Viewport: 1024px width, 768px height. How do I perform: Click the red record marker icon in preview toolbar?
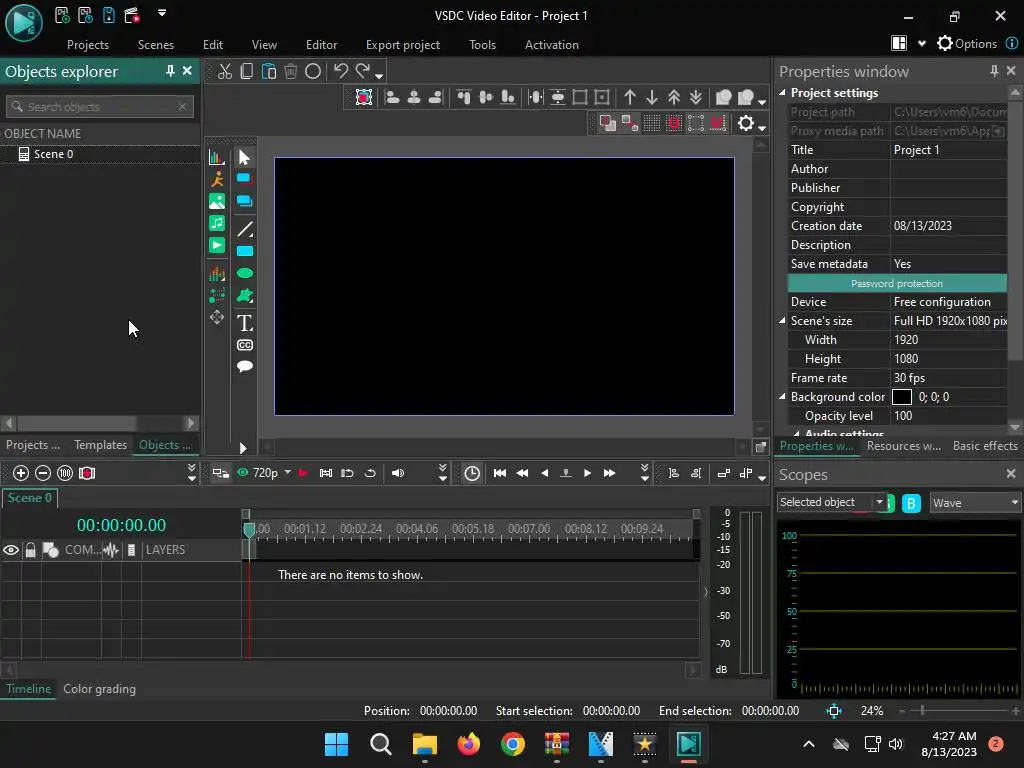pyautogui.click(x=303, y=473)
